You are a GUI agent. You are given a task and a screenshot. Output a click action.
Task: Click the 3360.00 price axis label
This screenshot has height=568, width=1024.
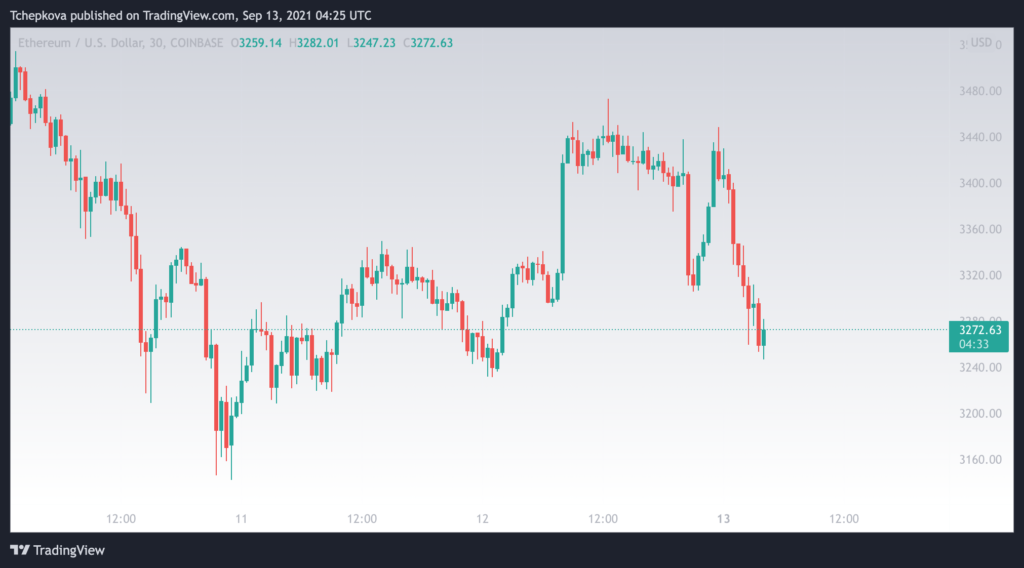coord(980,229)
